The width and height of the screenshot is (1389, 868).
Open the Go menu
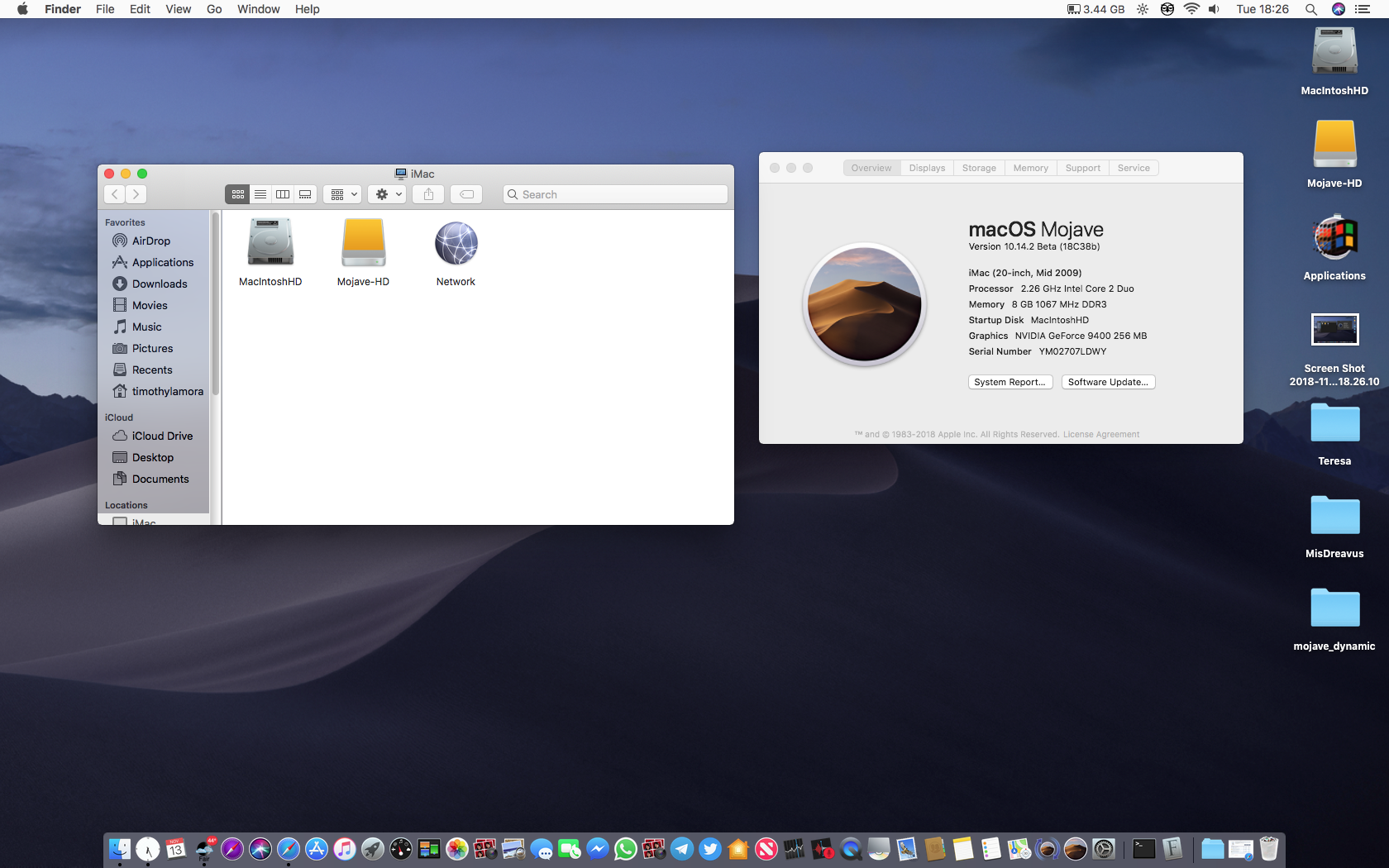[x=214, y=9]
